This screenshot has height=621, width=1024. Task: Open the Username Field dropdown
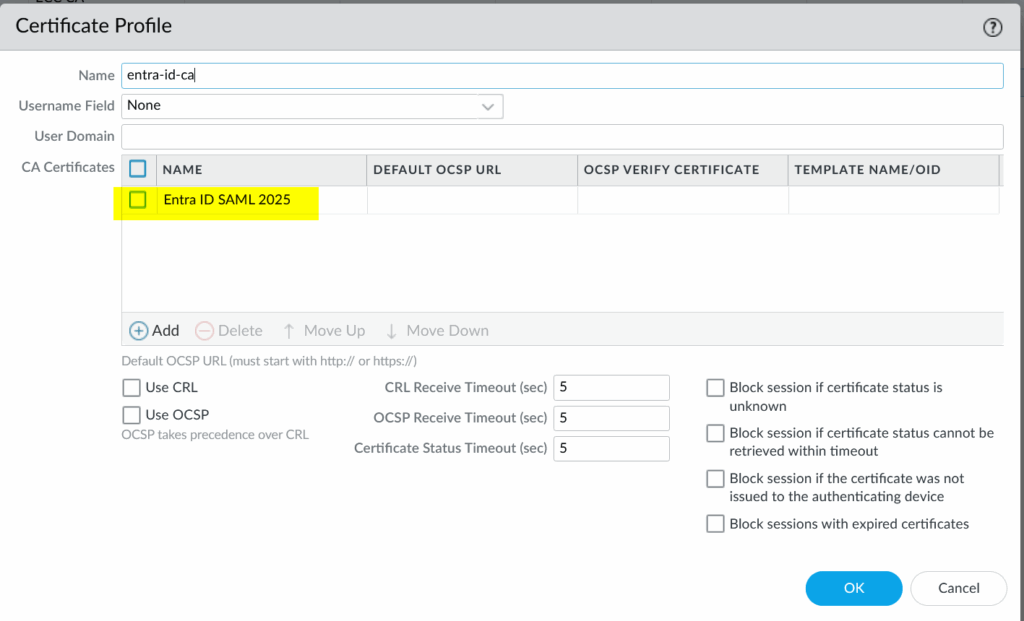pos(312,106)
